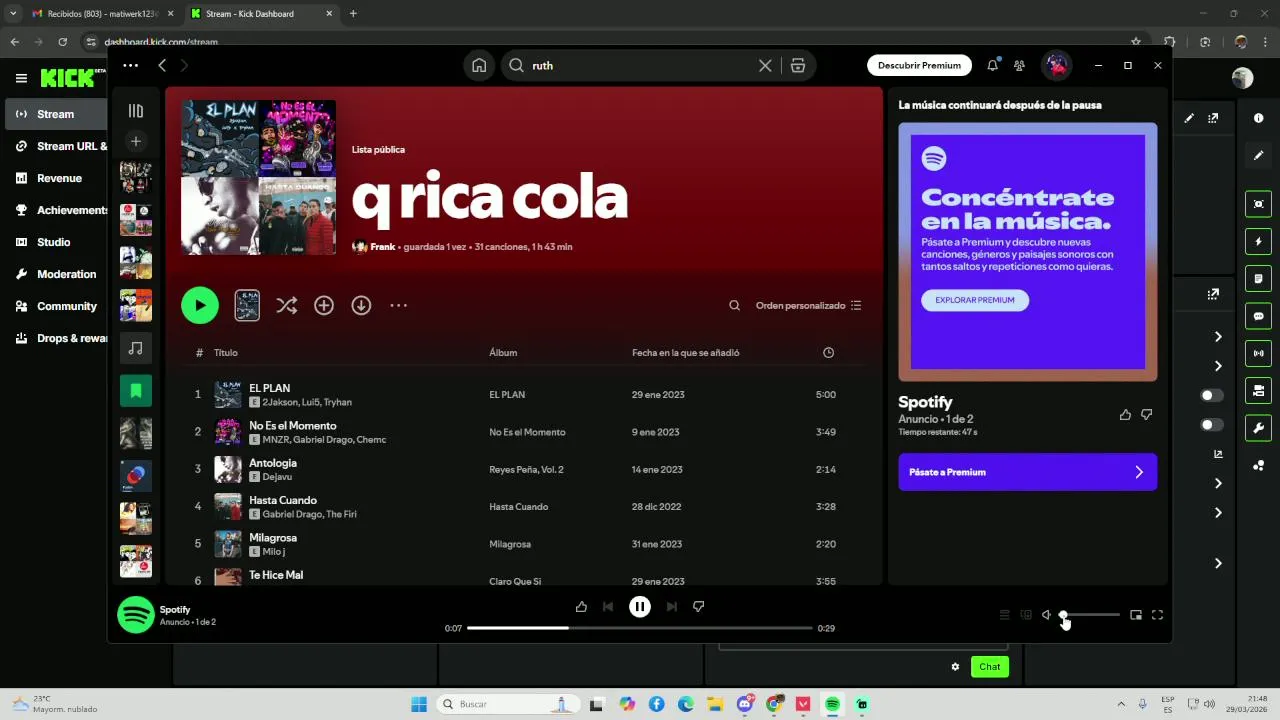1280x720 pixels.
Task: Seek on the playback progress bar
Action: pyautogui.click(x=640, y=628)
